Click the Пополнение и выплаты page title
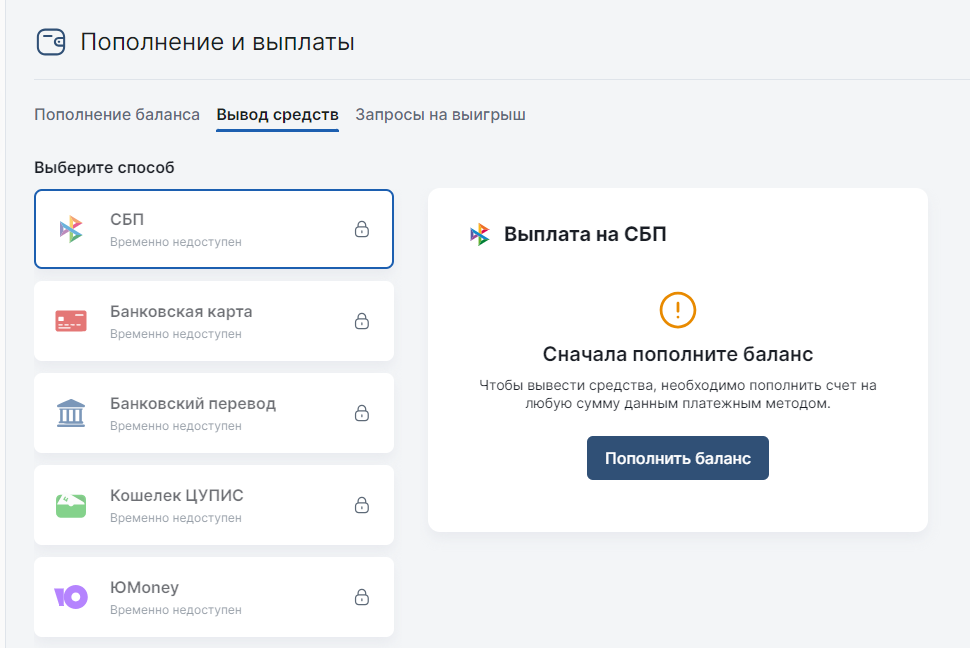 (x=217, y=42)
